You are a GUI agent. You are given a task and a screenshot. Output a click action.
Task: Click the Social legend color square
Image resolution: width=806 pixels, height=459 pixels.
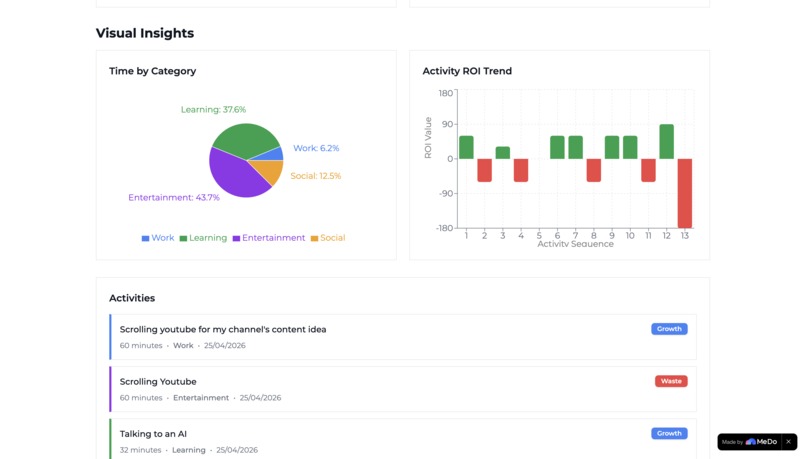pos(315,238)
